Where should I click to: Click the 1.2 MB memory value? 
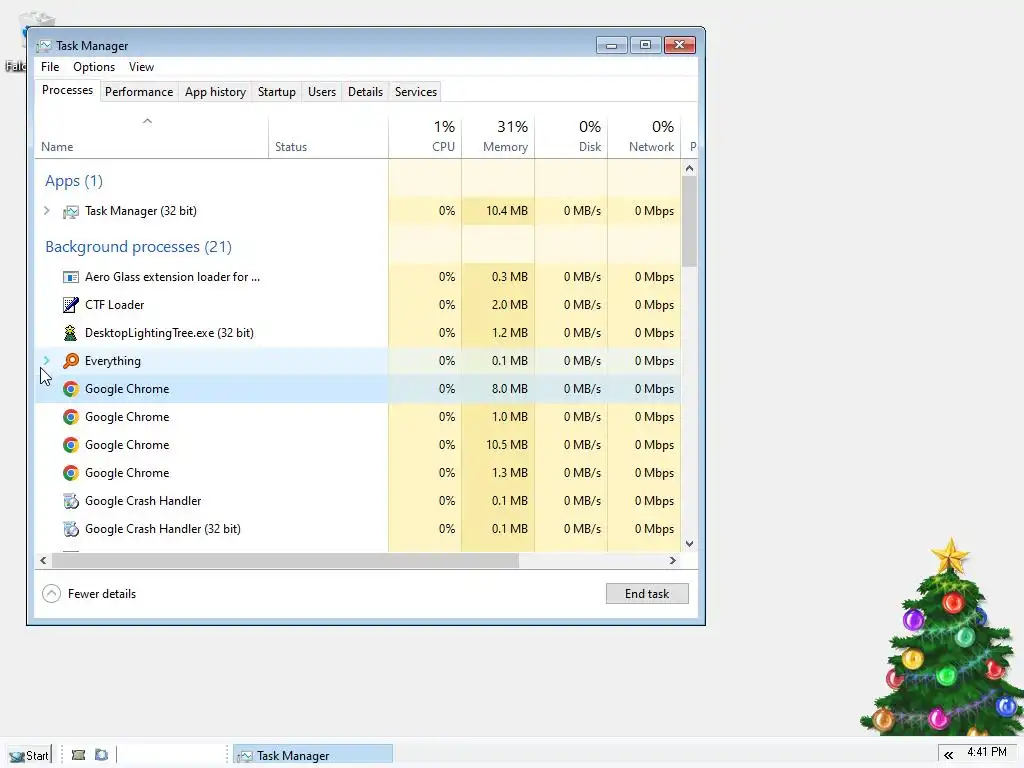(x=509, y=333)
